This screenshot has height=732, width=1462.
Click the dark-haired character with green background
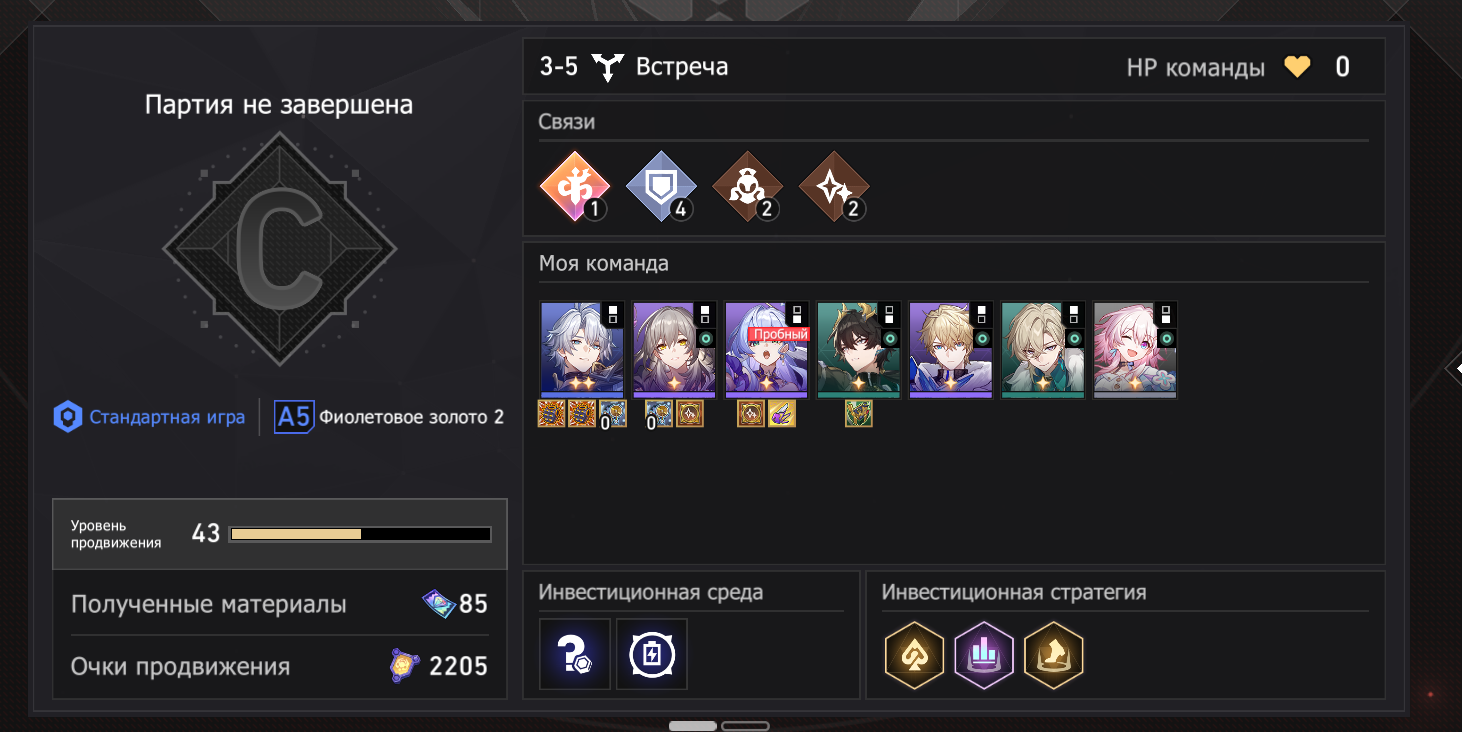coord(859,350)
